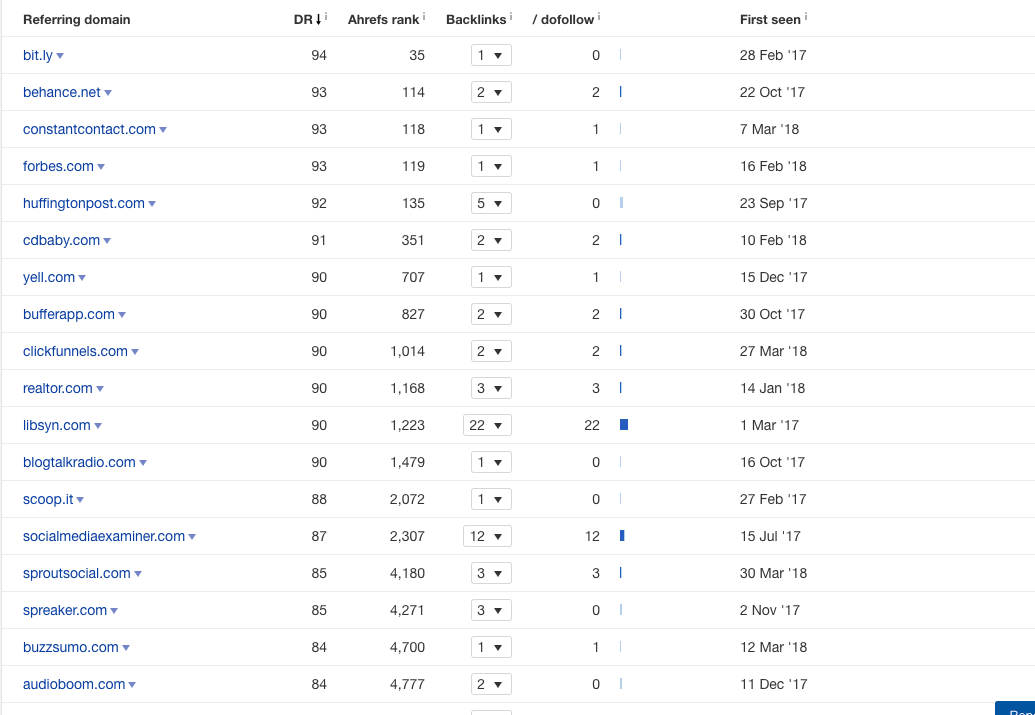The image size is (1035, 715).
Task: Open backlinks dropdown for socialmediaexaminer.com
Action: click(x=487, y=536)
